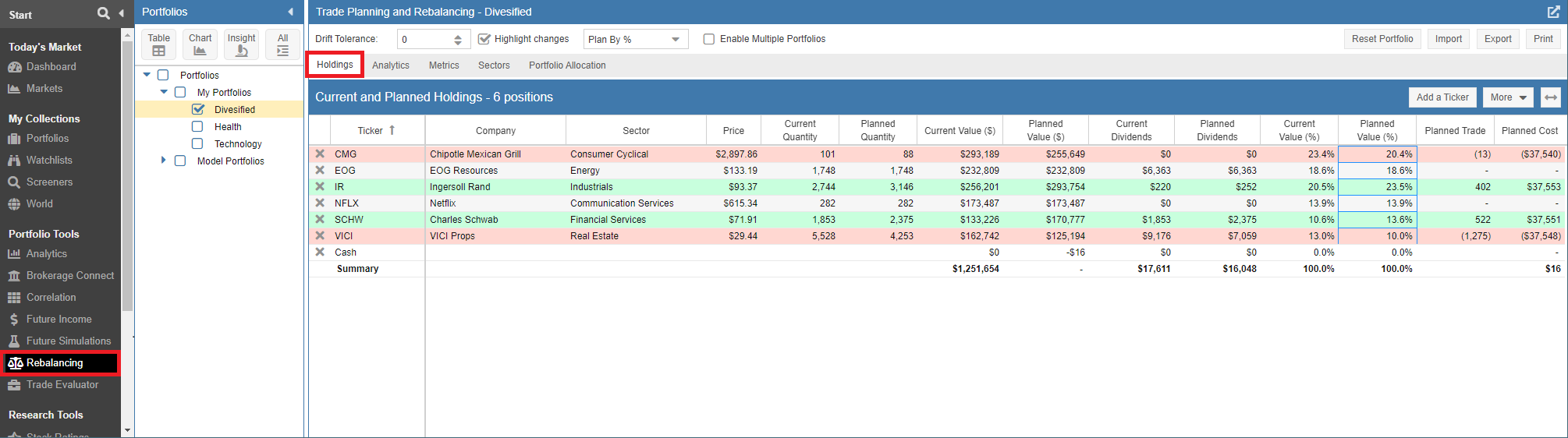
Task: Switch to the Sectors tab
Action: (x=494, y=65)
